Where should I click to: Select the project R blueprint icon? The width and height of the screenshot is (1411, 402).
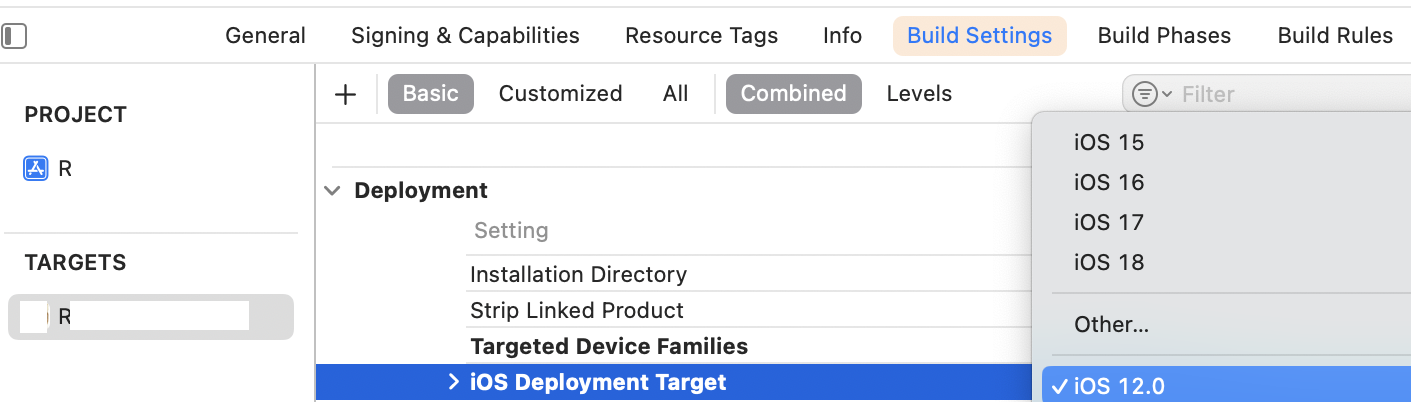(x=36, y=169)
